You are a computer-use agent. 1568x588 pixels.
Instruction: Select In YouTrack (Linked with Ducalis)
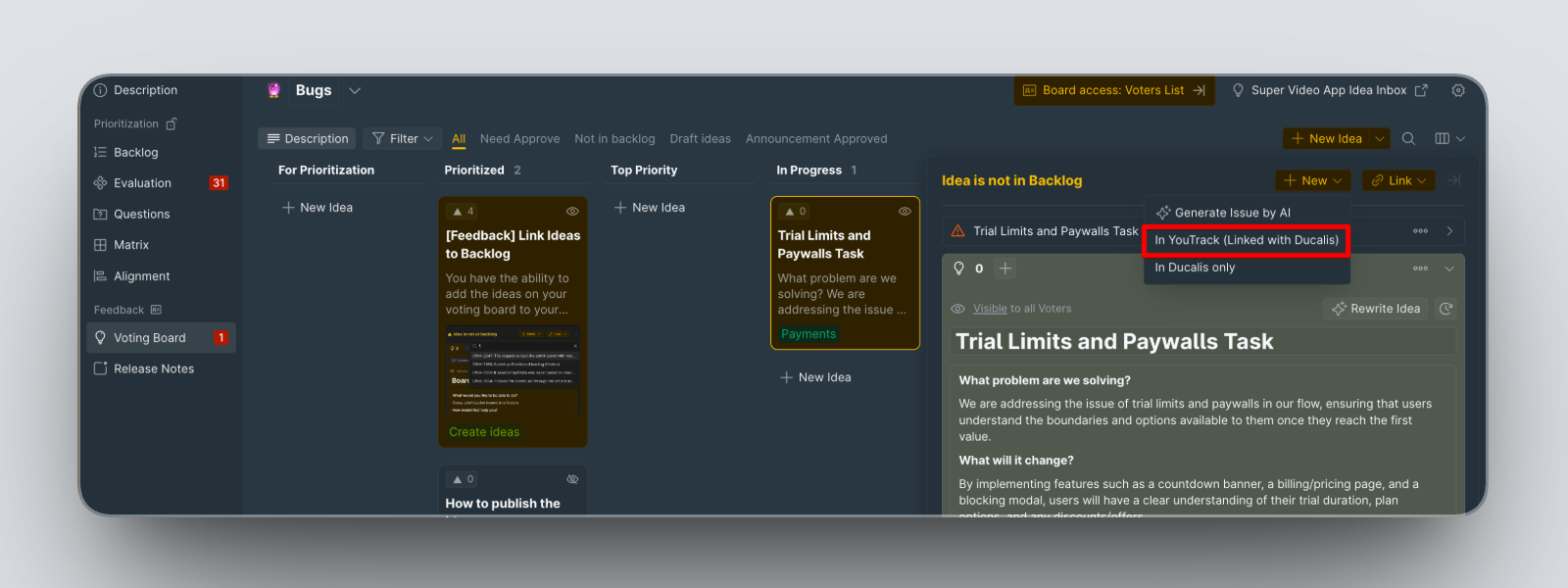click(1246, 240)
